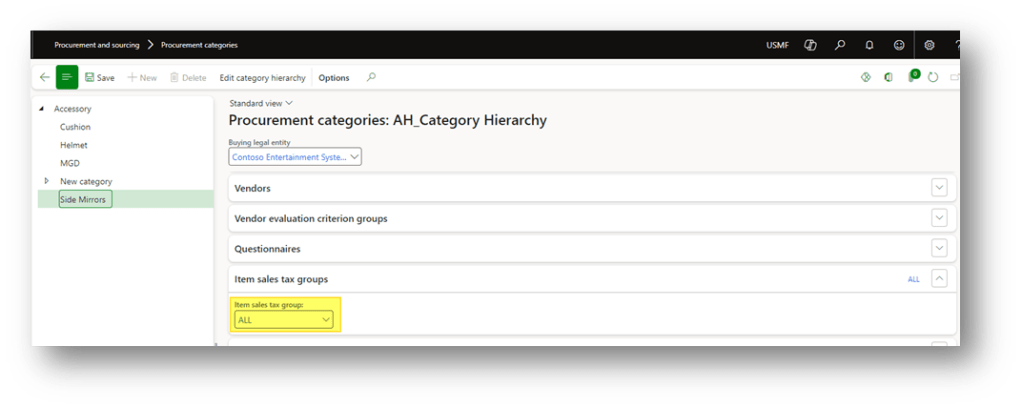Viewport: 1022px width, 408px height.
Task: Toggle the green navigation list button
Action: 67,77
